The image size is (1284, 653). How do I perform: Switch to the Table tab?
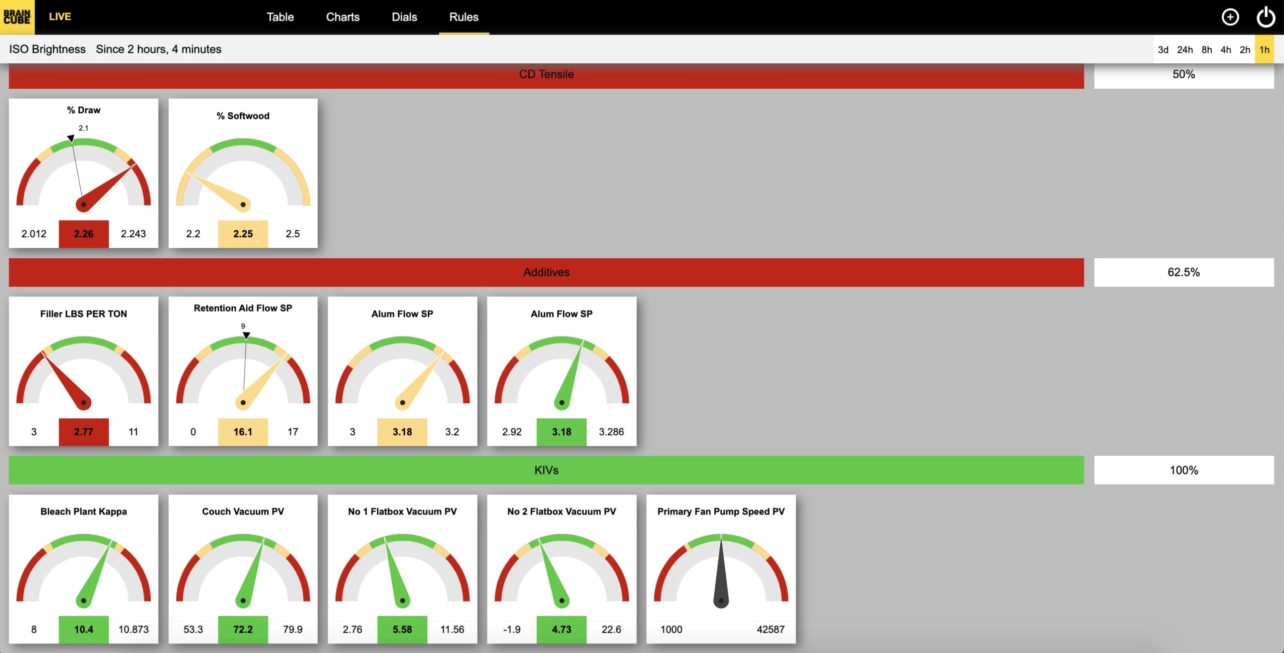[280, 17]
